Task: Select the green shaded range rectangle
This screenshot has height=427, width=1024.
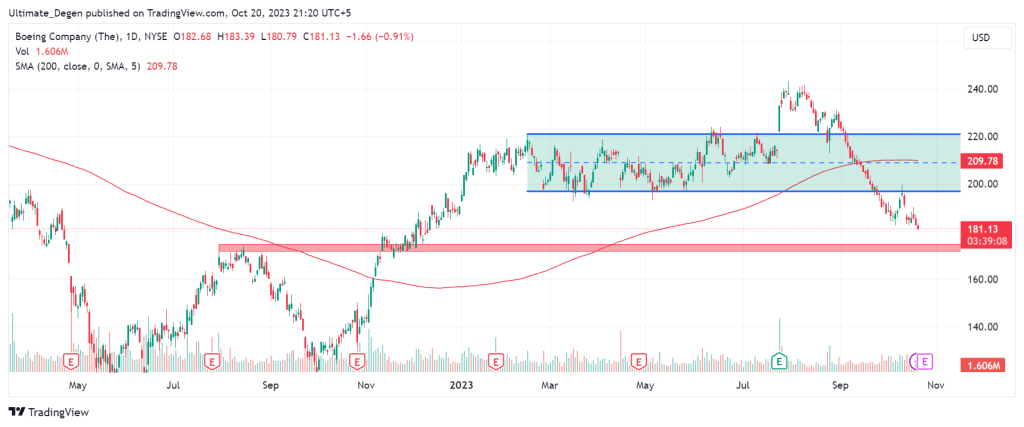Action: 743,163
